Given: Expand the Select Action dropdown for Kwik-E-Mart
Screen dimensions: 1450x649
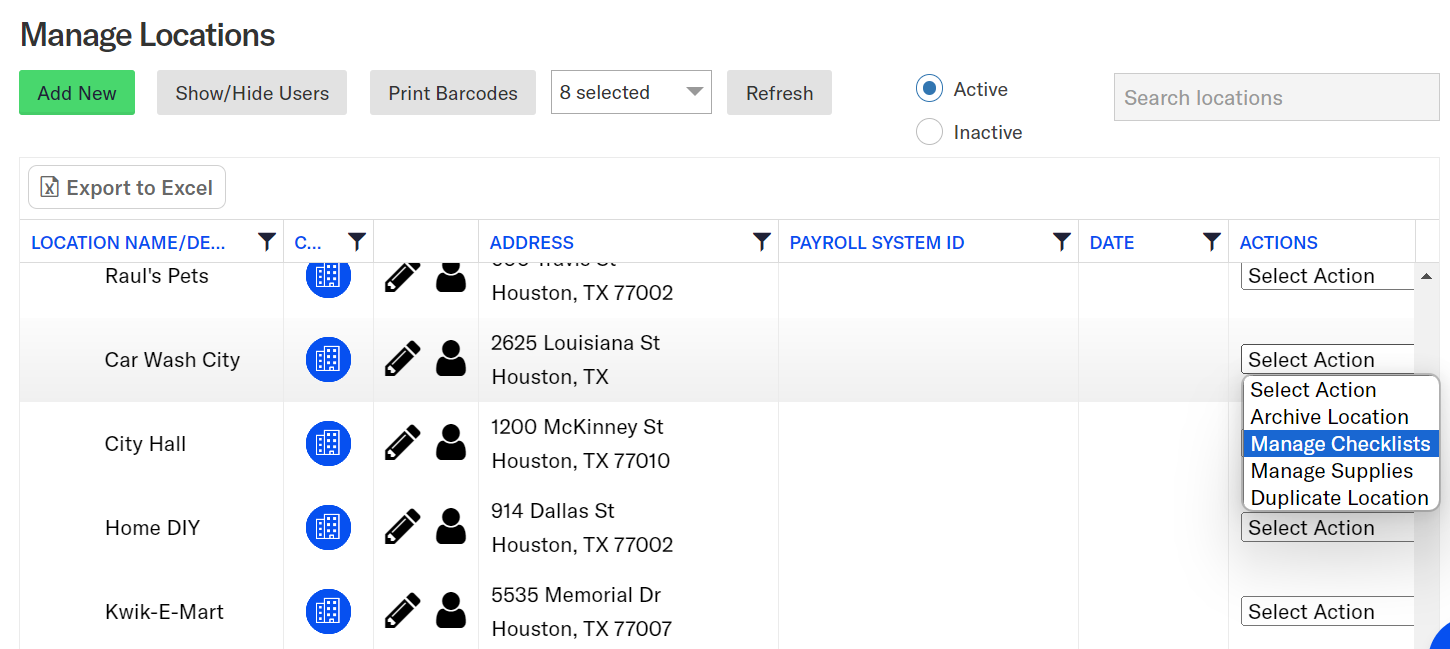Looking at the screenshot, I should [1326, 611].
